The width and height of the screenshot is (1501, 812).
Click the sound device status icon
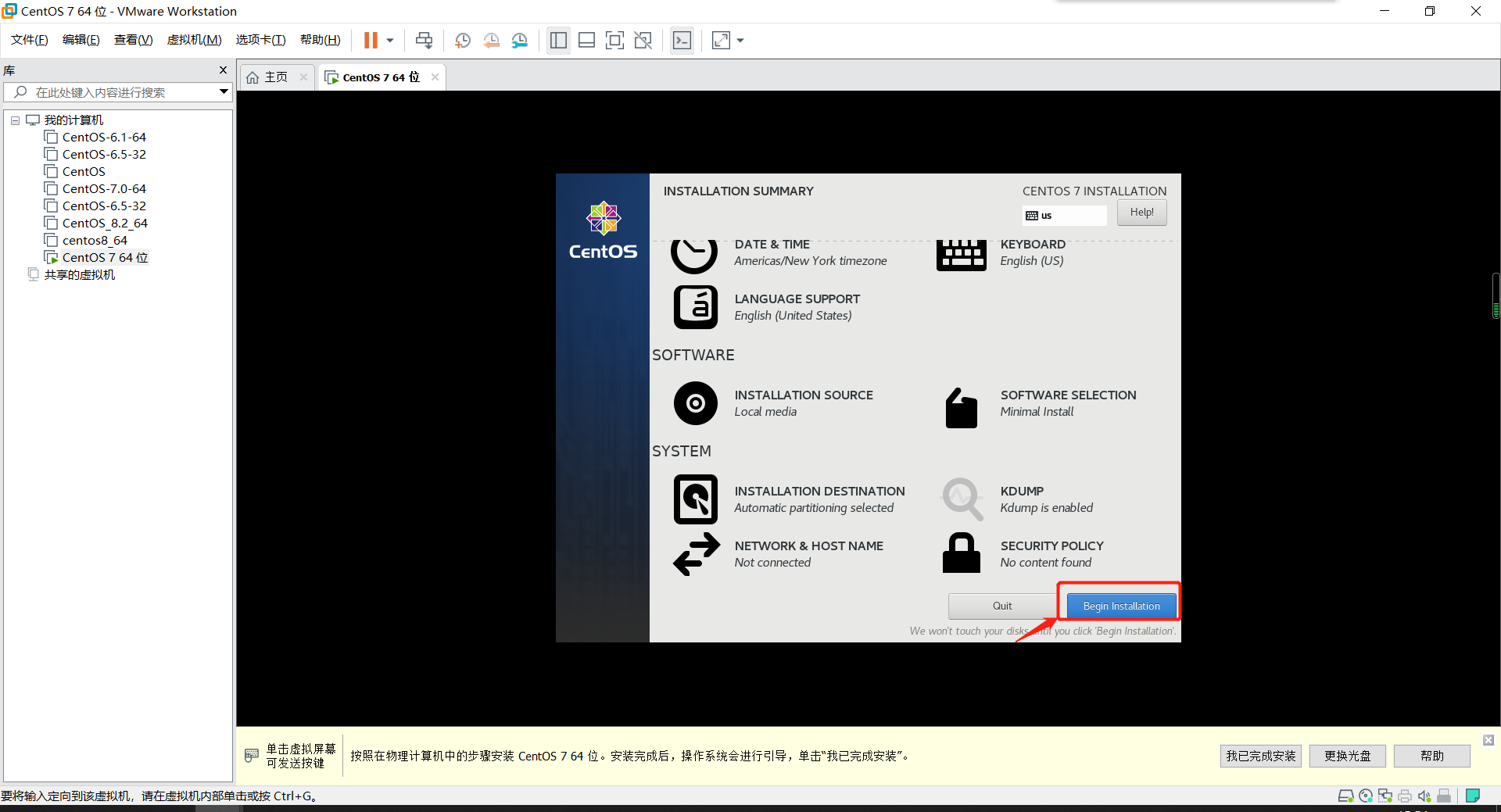coord(1424,796)
